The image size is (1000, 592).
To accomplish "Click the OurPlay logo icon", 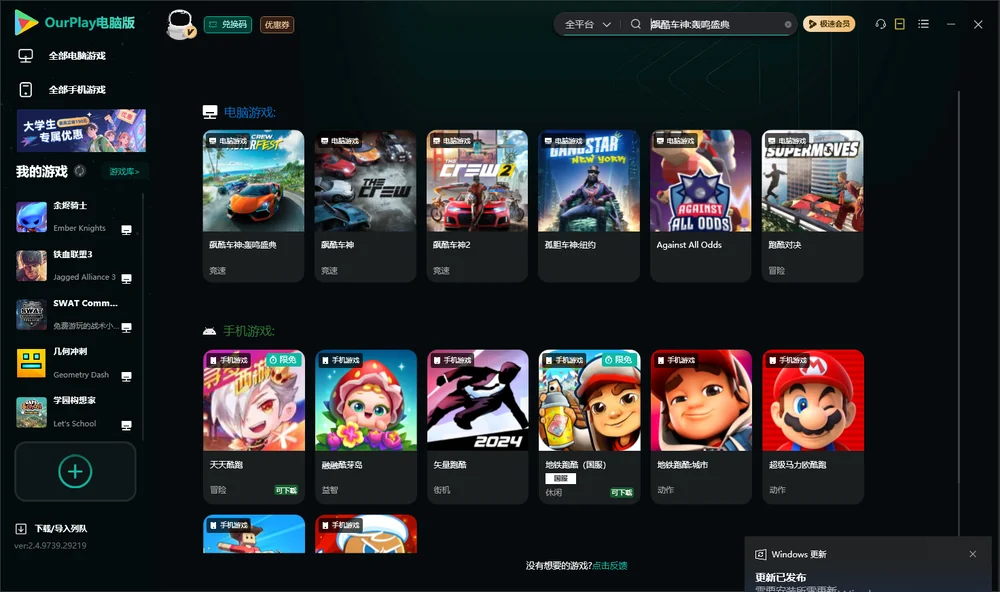I will (x=26, y=23).
